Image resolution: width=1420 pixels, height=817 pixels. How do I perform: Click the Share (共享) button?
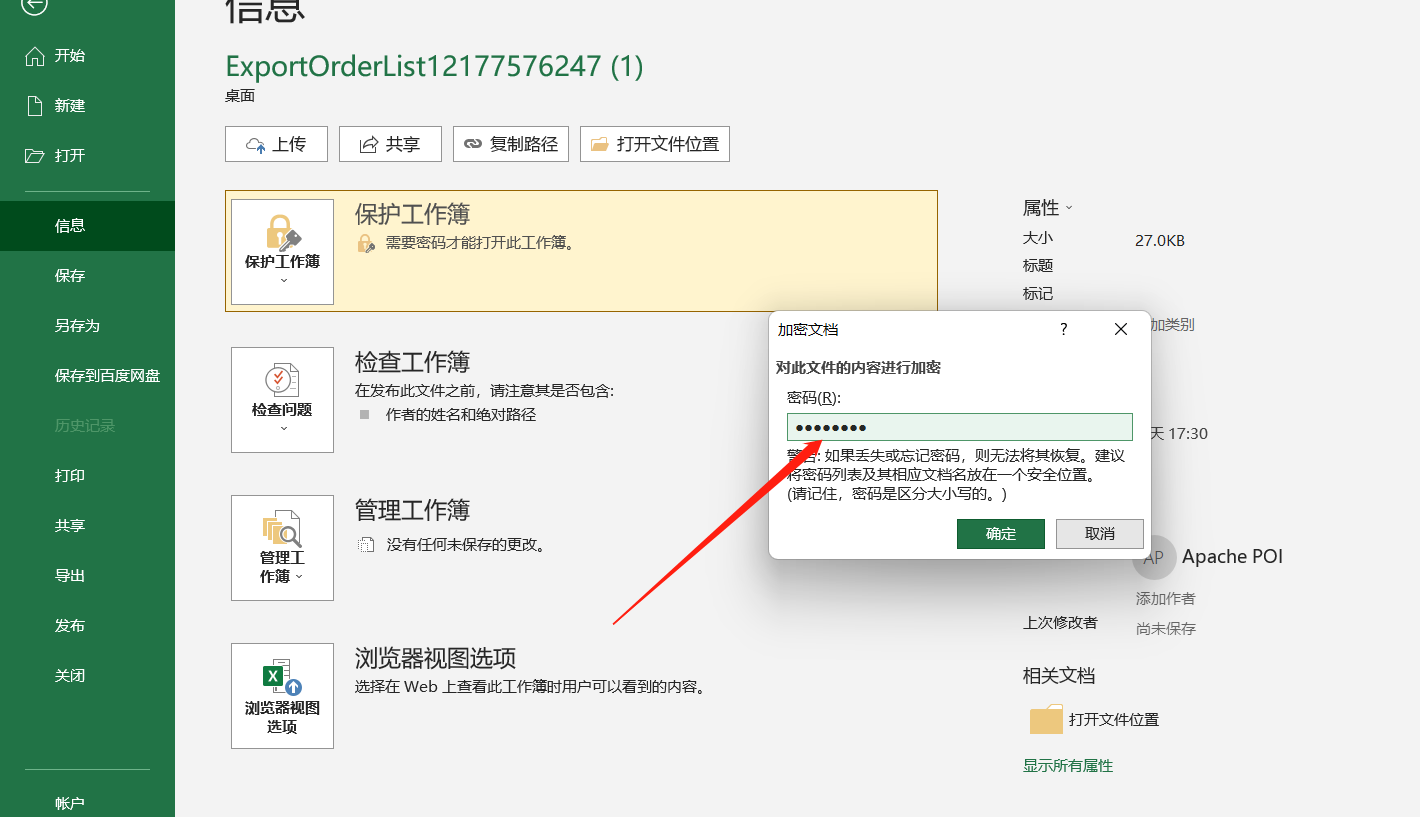pos(390,144)
